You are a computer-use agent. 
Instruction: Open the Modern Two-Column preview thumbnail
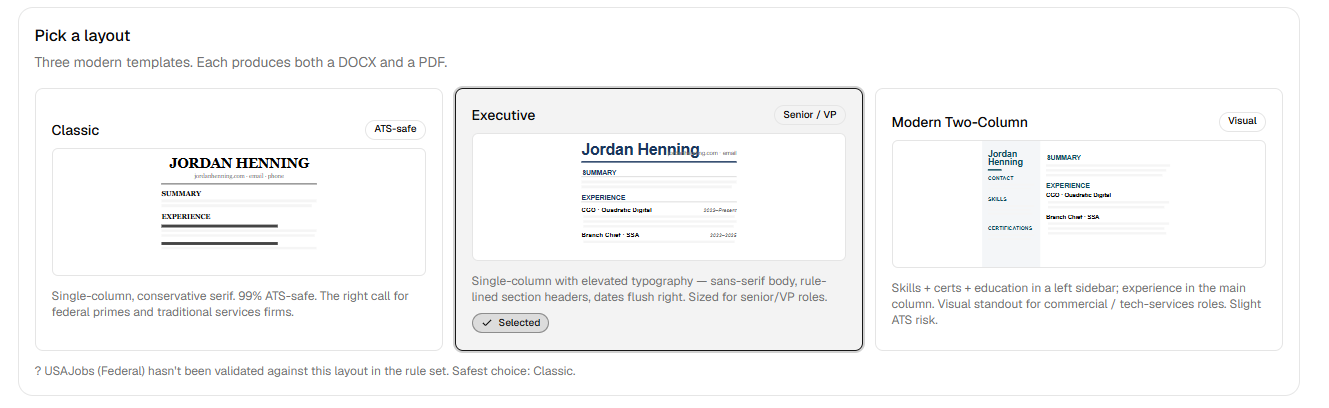point(1079,204)
